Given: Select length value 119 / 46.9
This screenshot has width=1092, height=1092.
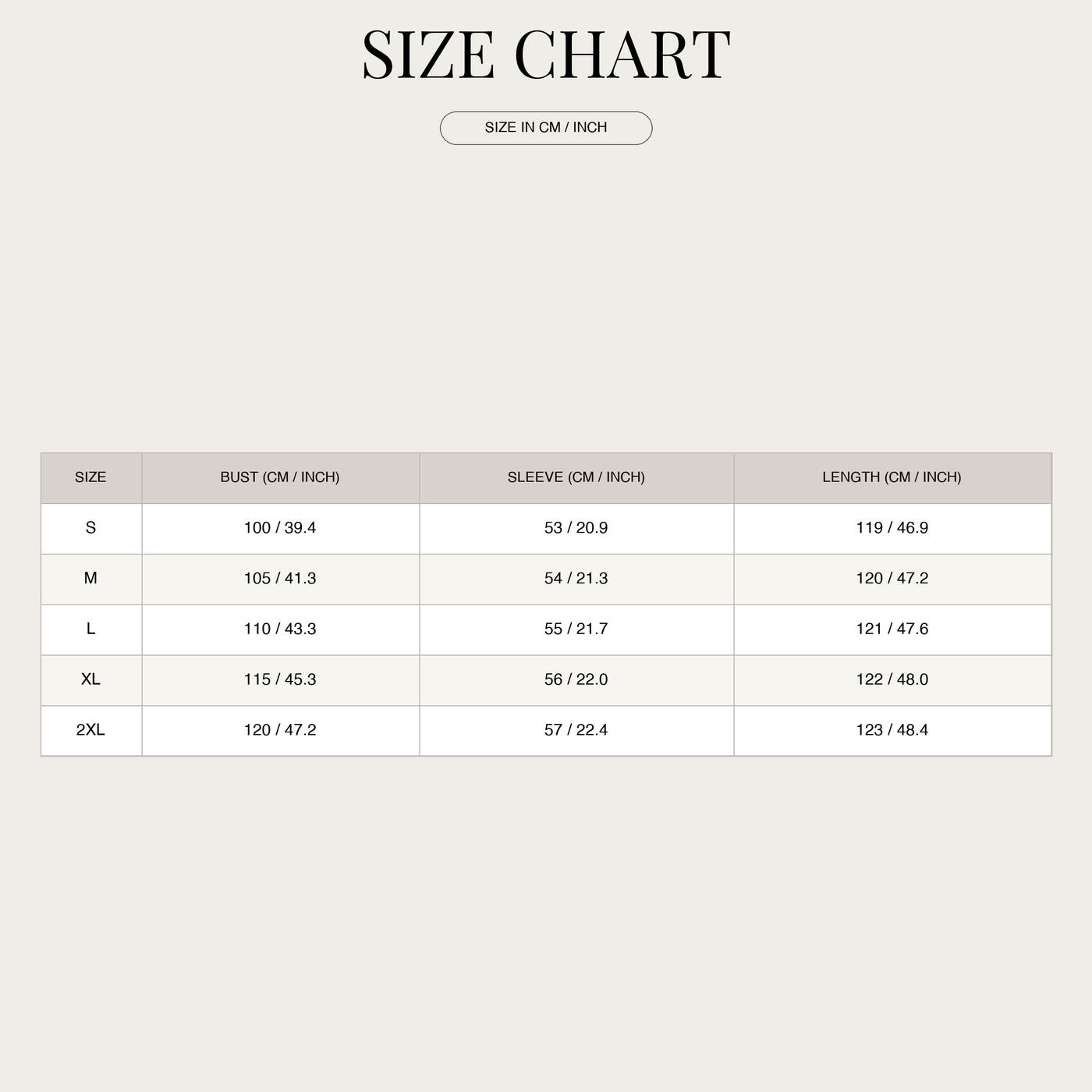Looking at the screenshot, I should tap(892, 528).
